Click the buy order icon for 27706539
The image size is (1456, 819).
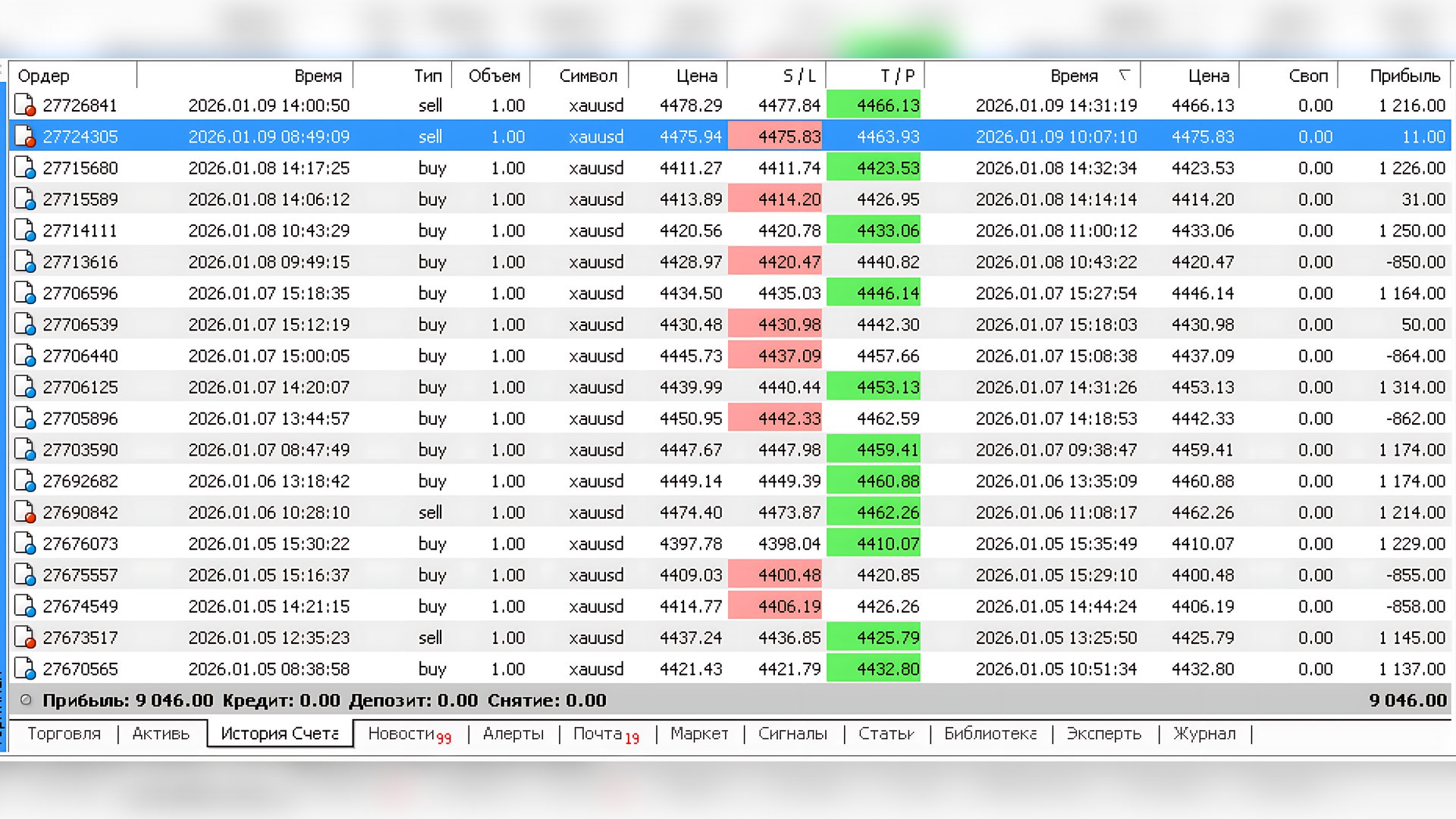coord(25,325)
